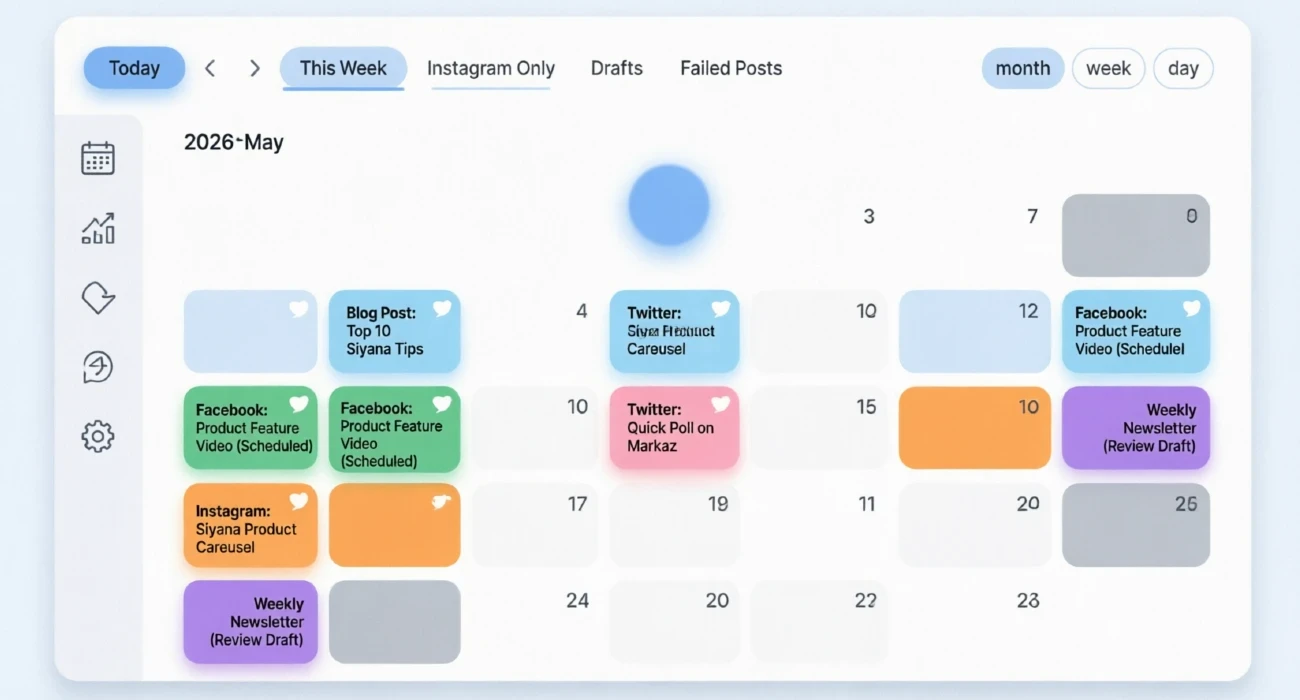Open the Failed Posts tab
The image size is (1300, 700).
pyautogui.click(x=731, y=69)
